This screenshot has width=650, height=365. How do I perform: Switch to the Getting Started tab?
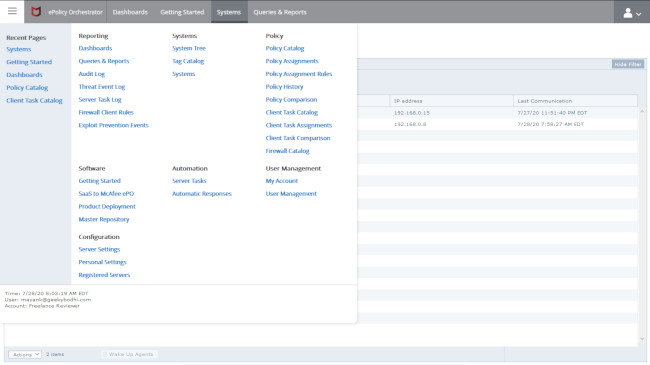pyautogui.click(x=182, y=12)
